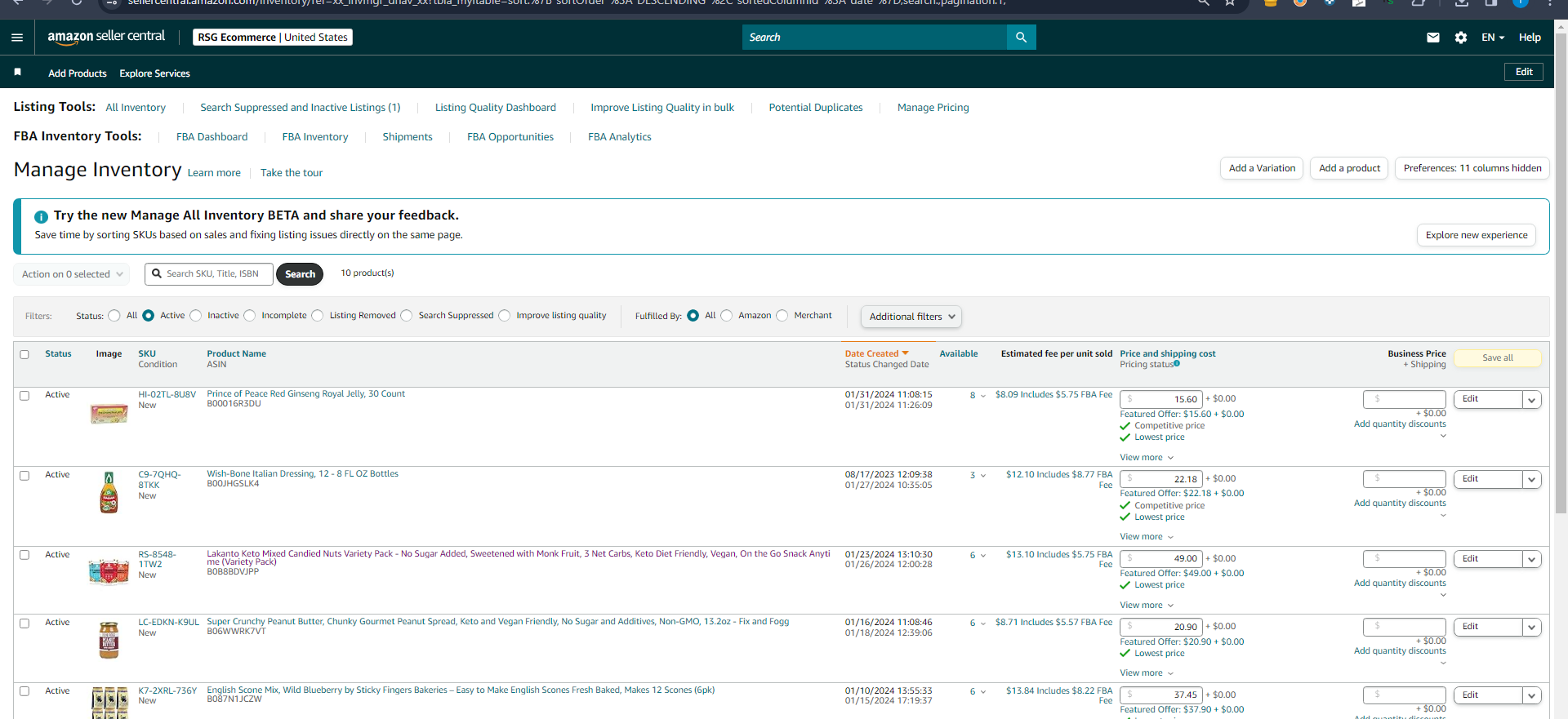Expand available quantity chevron for Ginseng row
Viewport: 1568px width, 719px height.
(983, 396)
